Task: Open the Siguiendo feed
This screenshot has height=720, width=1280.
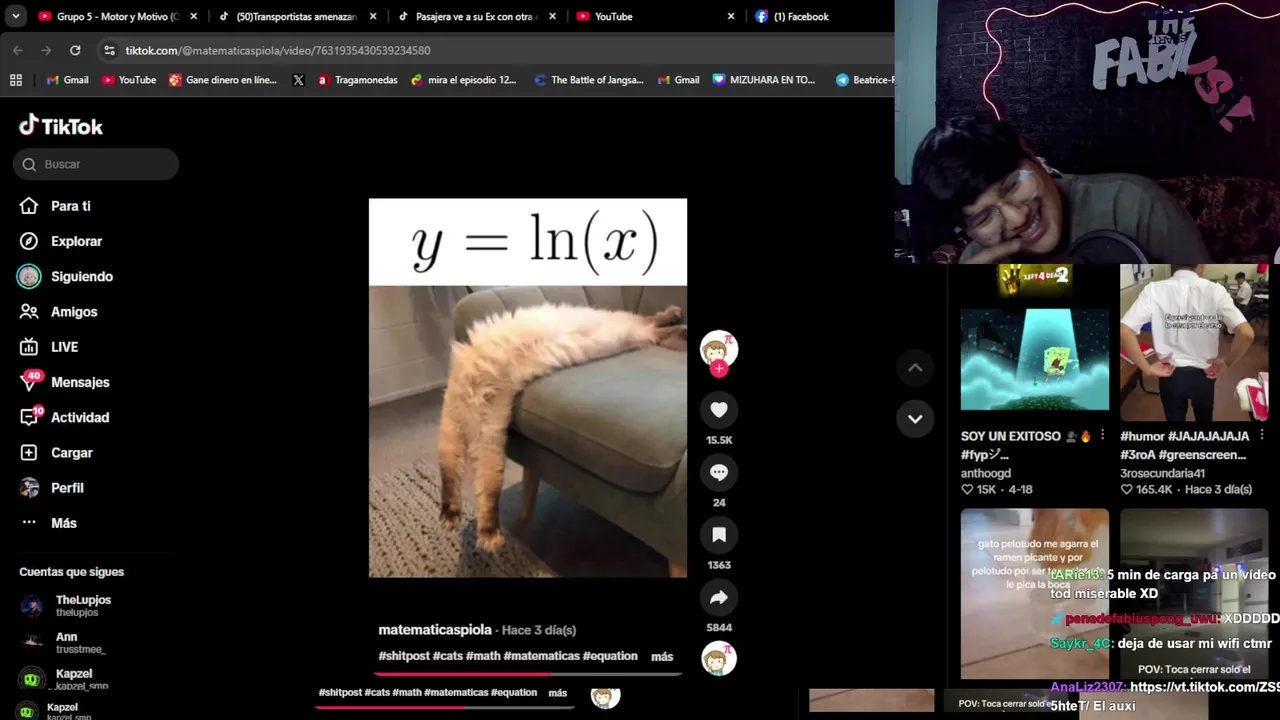Action: click(x=67, y=276)
